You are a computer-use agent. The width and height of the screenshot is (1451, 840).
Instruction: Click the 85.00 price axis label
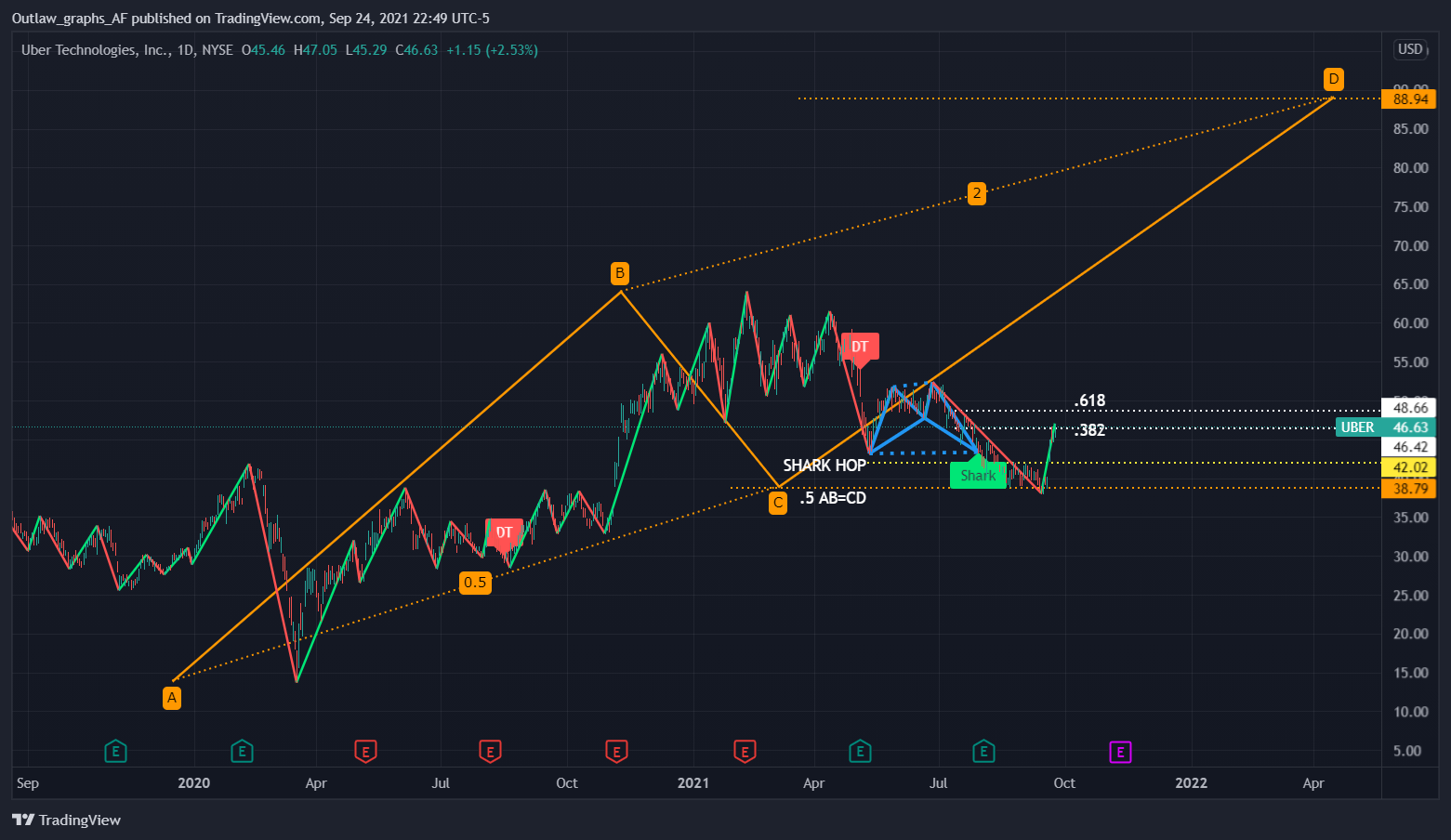(1410, 129)
